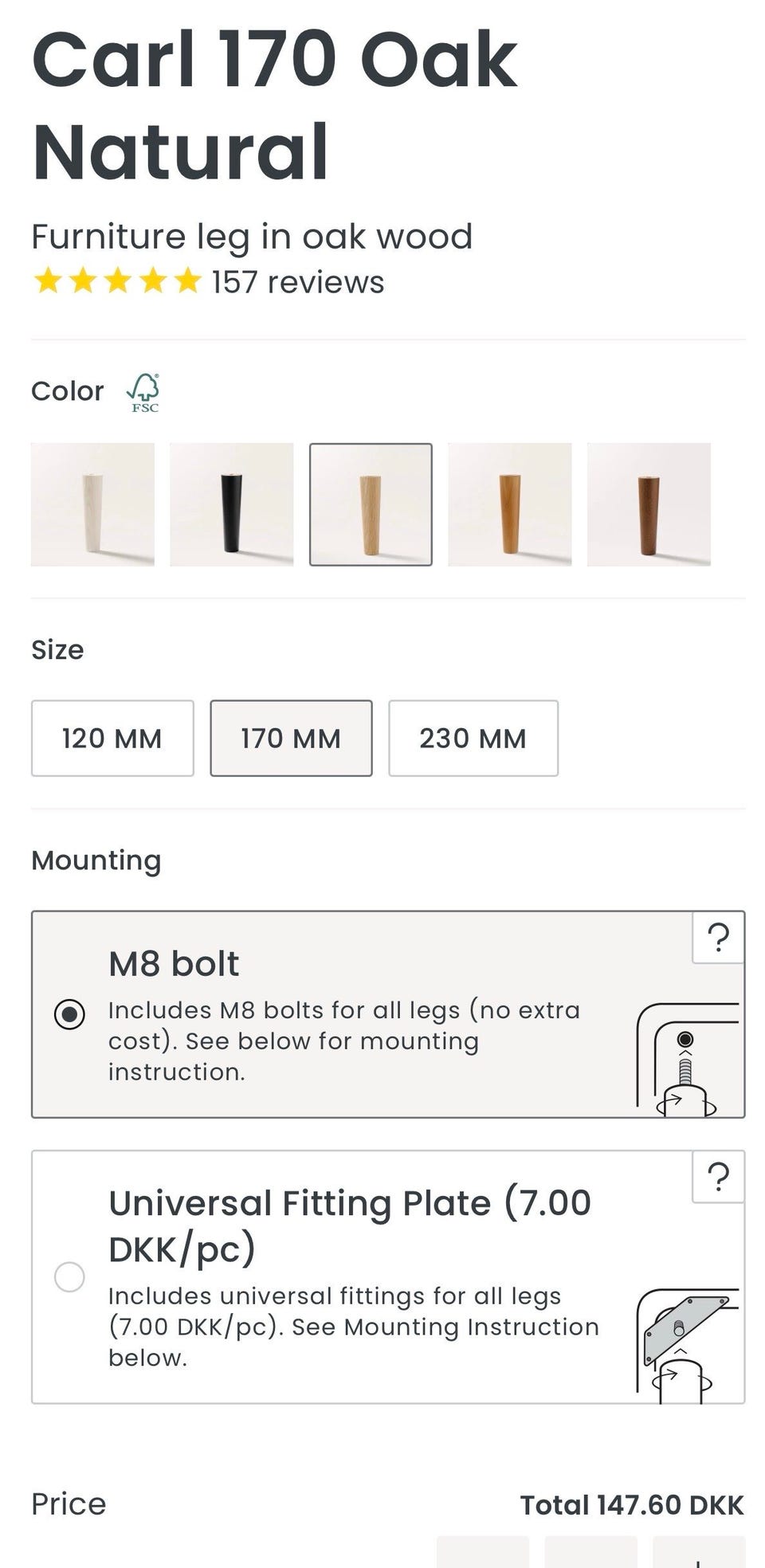Open Universal Fitting Plate help question mark
The height and width of the screenshot is (1568, 765).
719,1177
